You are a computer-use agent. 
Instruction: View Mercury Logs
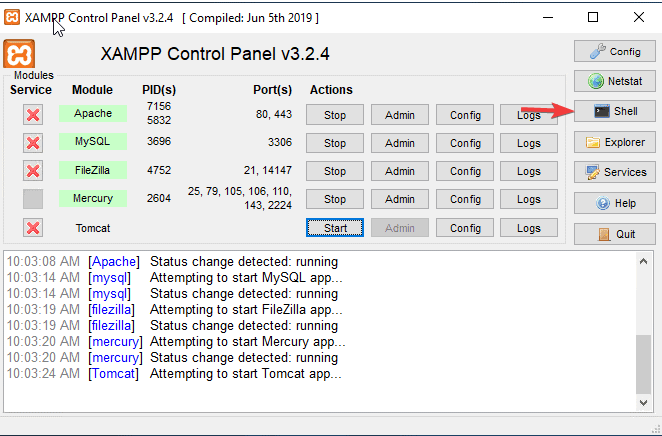tap(529, 199)
